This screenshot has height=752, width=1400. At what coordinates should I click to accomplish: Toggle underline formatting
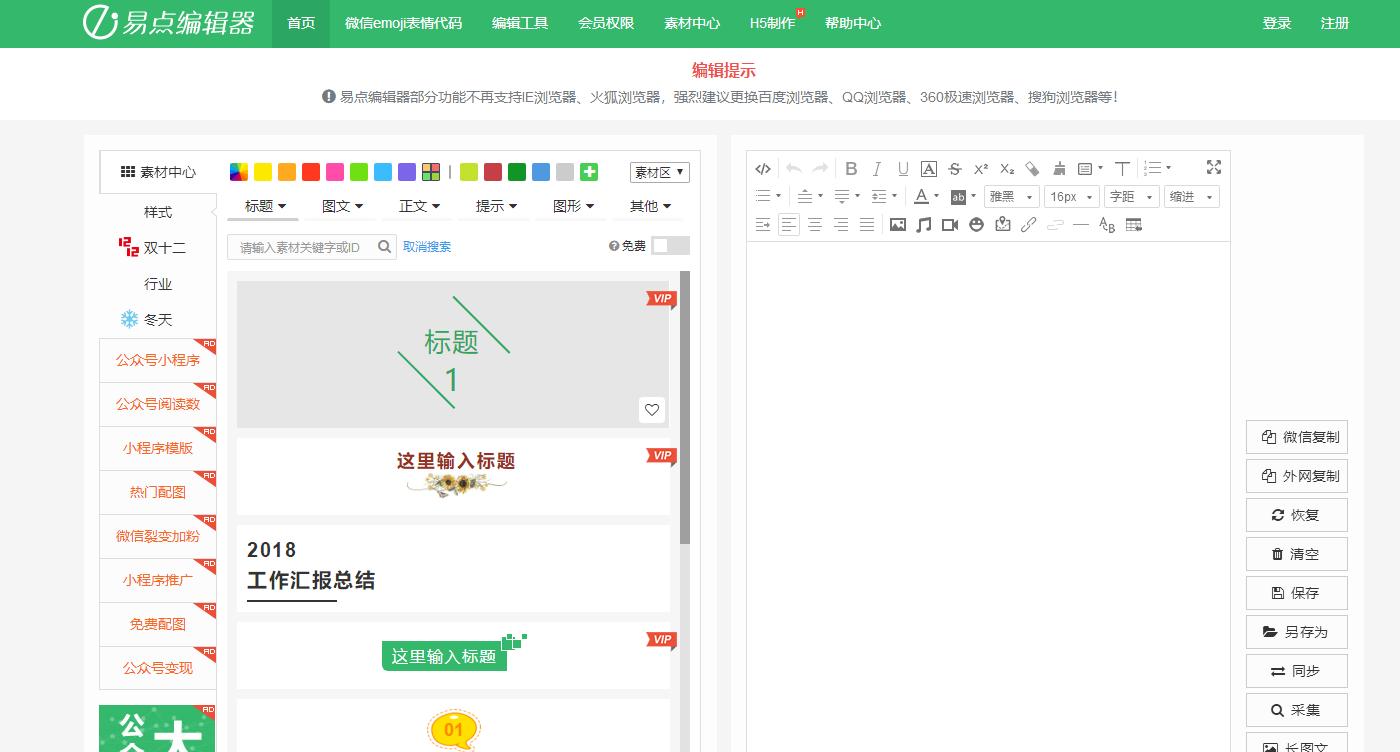[903, 167]
